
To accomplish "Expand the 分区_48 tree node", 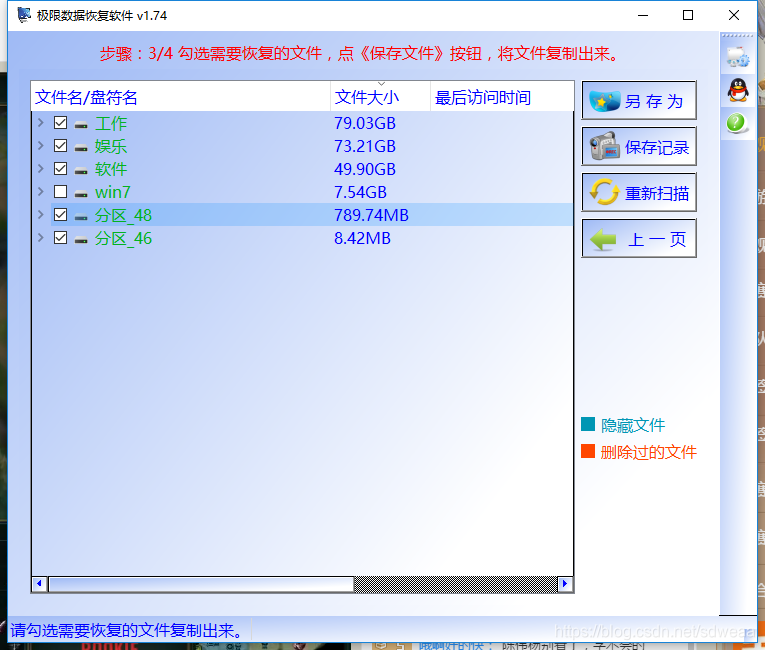I will point(41,215).
